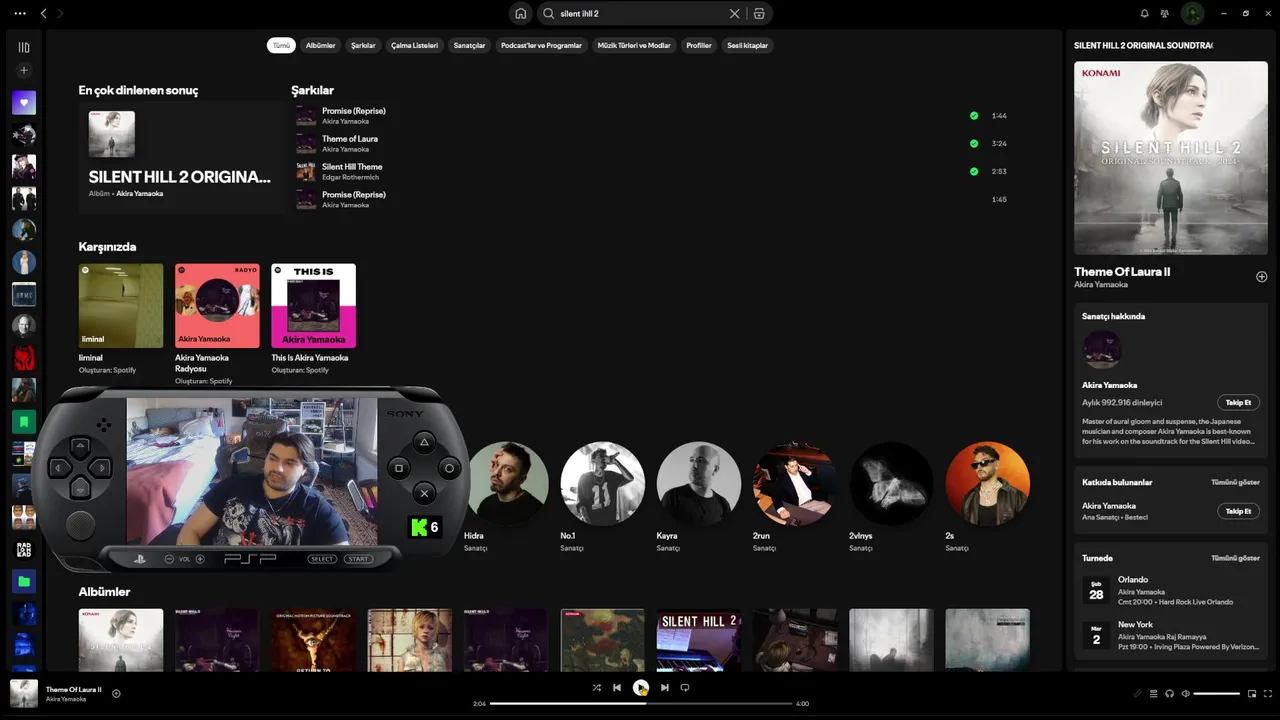Select the Profiller filter tab
The height and width of the screenshot is (720, 1280).
pyautogui.click(x=699, y=45)
